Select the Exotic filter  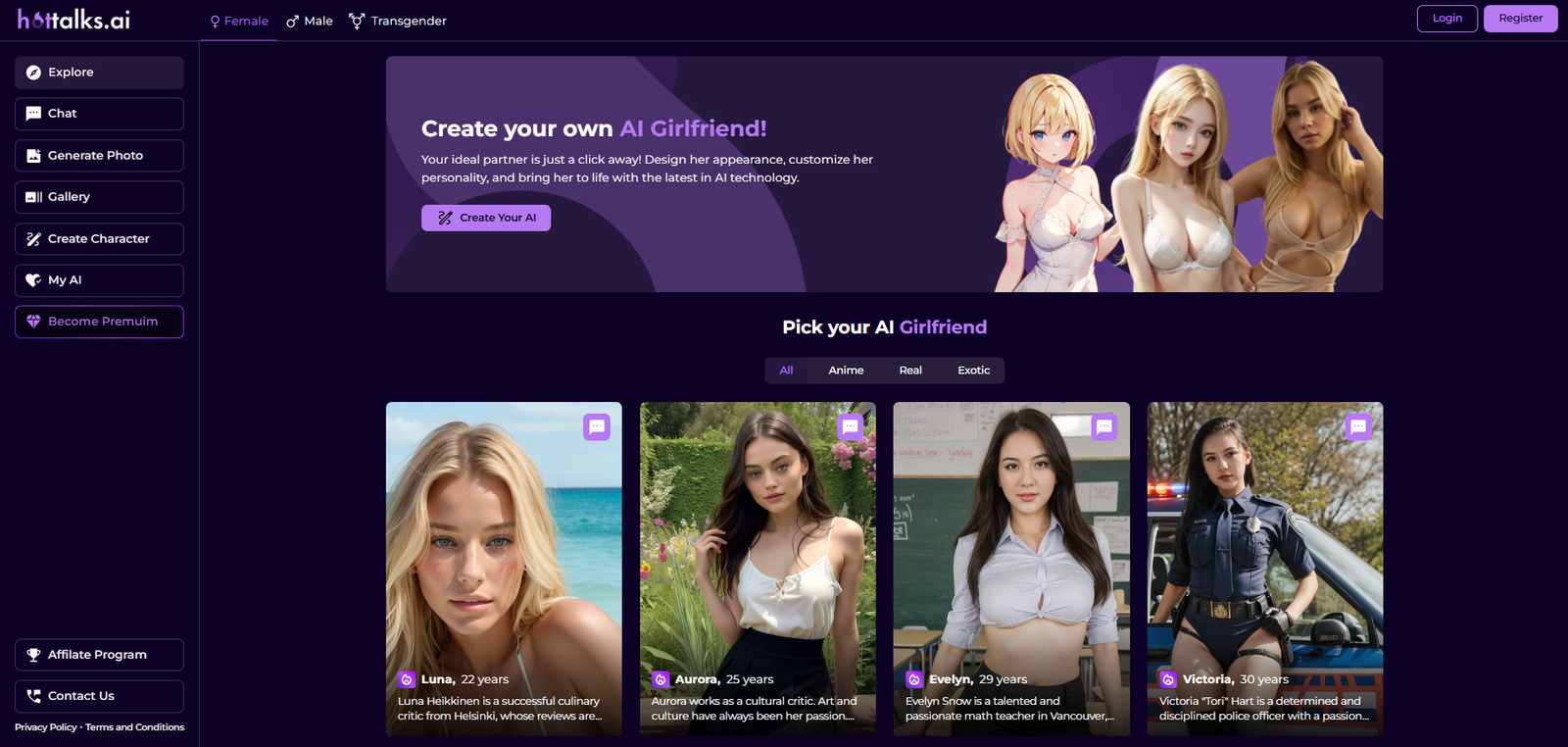pyautogui.click(x=973, y=371)
